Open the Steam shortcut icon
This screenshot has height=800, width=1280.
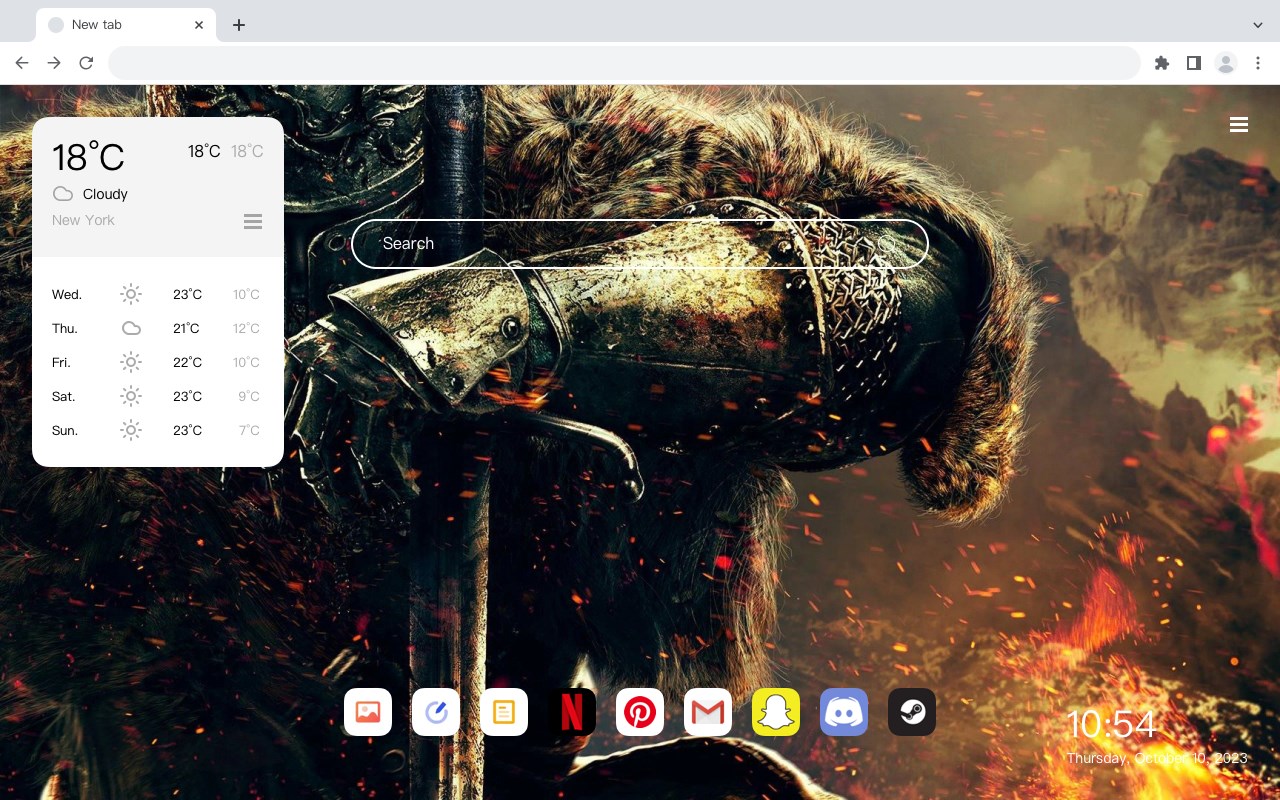pos(912,712)
